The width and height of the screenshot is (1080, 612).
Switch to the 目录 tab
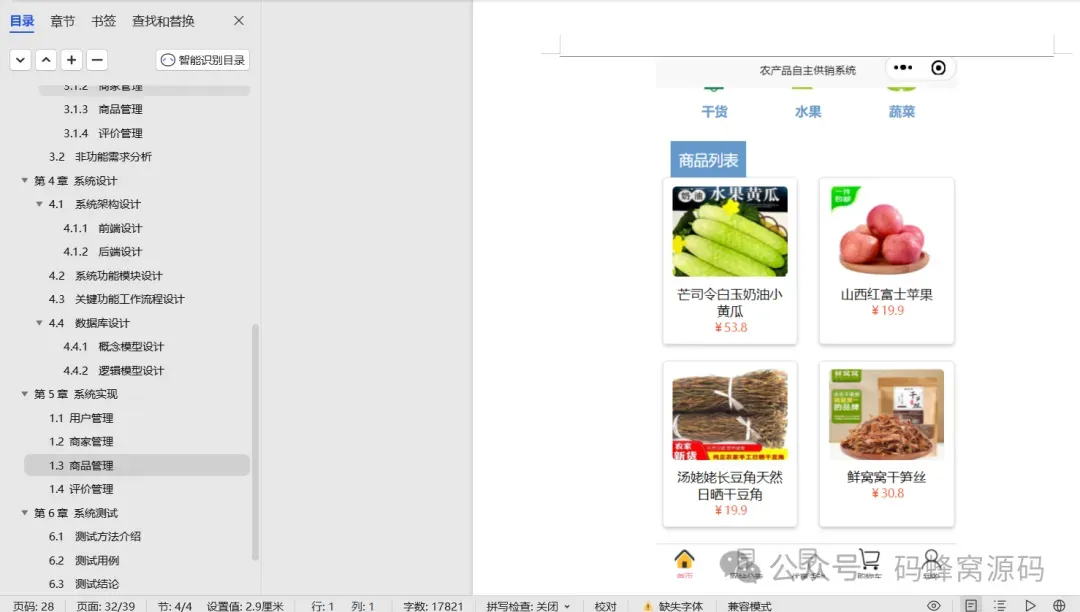tap(22, 21)
